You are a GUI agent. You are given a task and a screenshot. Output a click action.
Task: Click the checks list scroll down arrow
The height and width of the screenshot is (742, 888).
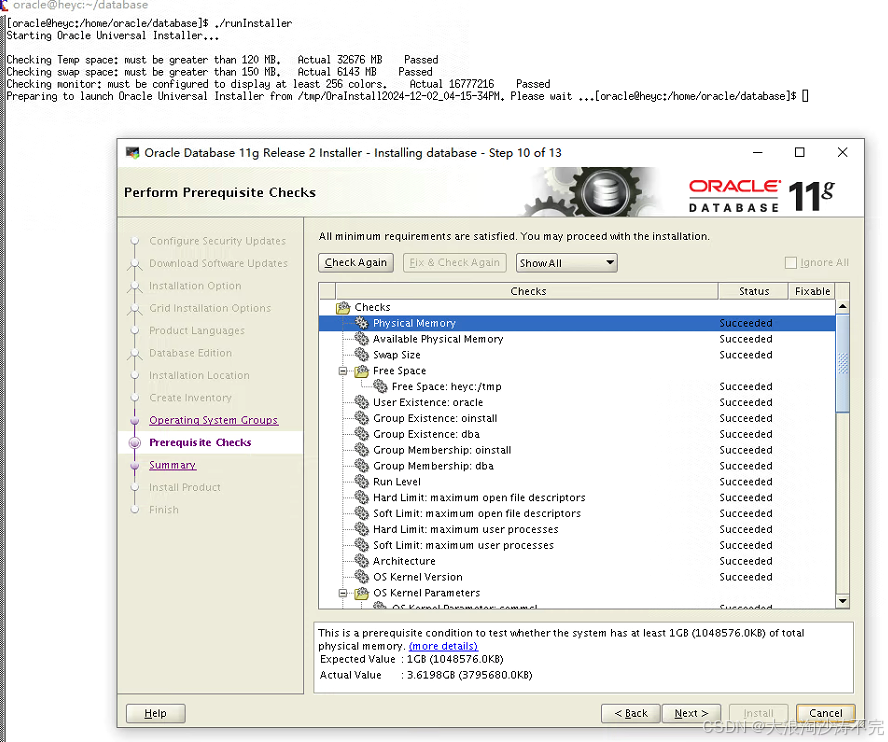(x=843, y=600)
